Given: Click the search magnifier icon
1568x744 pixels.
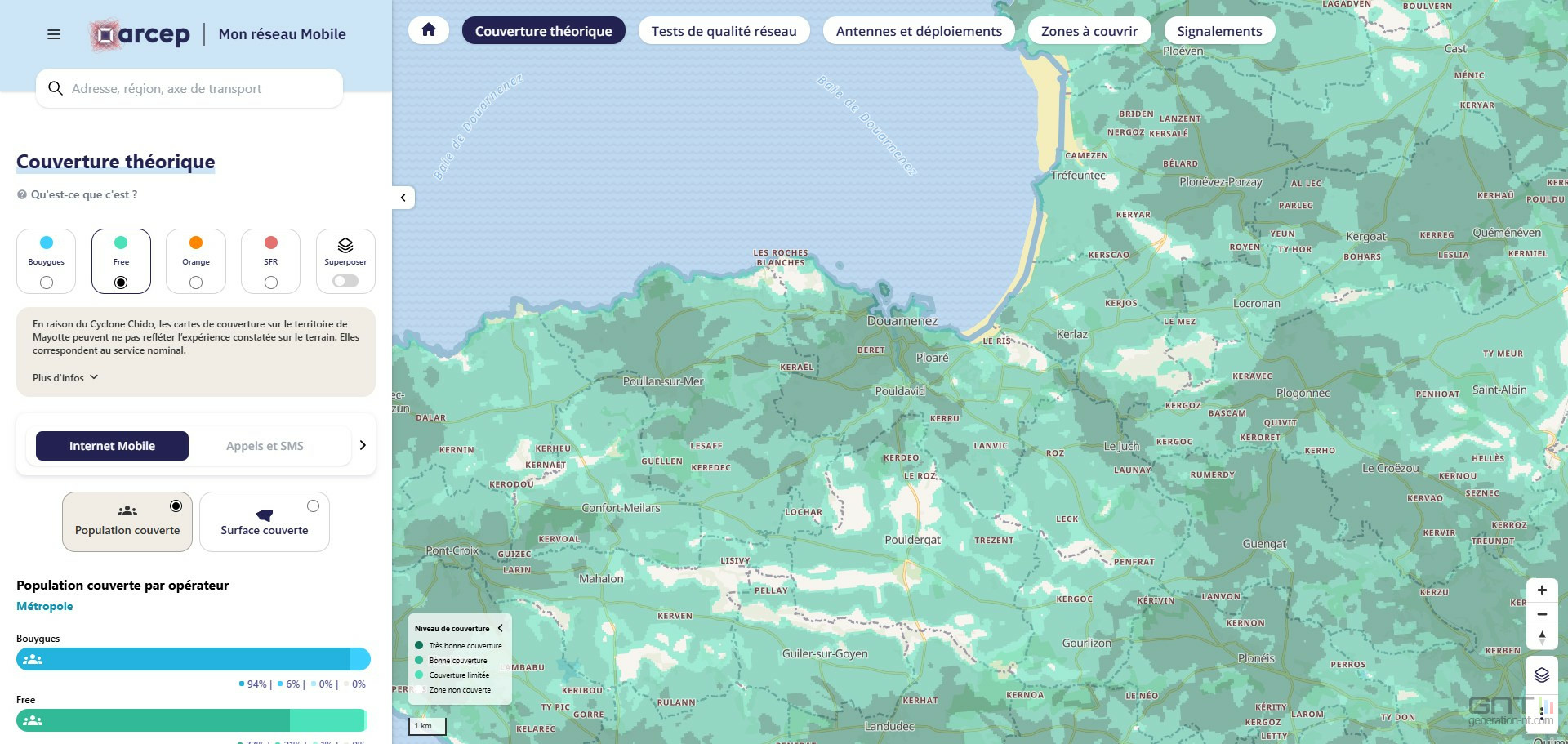Looking at the screenshot, I should pyautogui.click(x=56, y=88).
